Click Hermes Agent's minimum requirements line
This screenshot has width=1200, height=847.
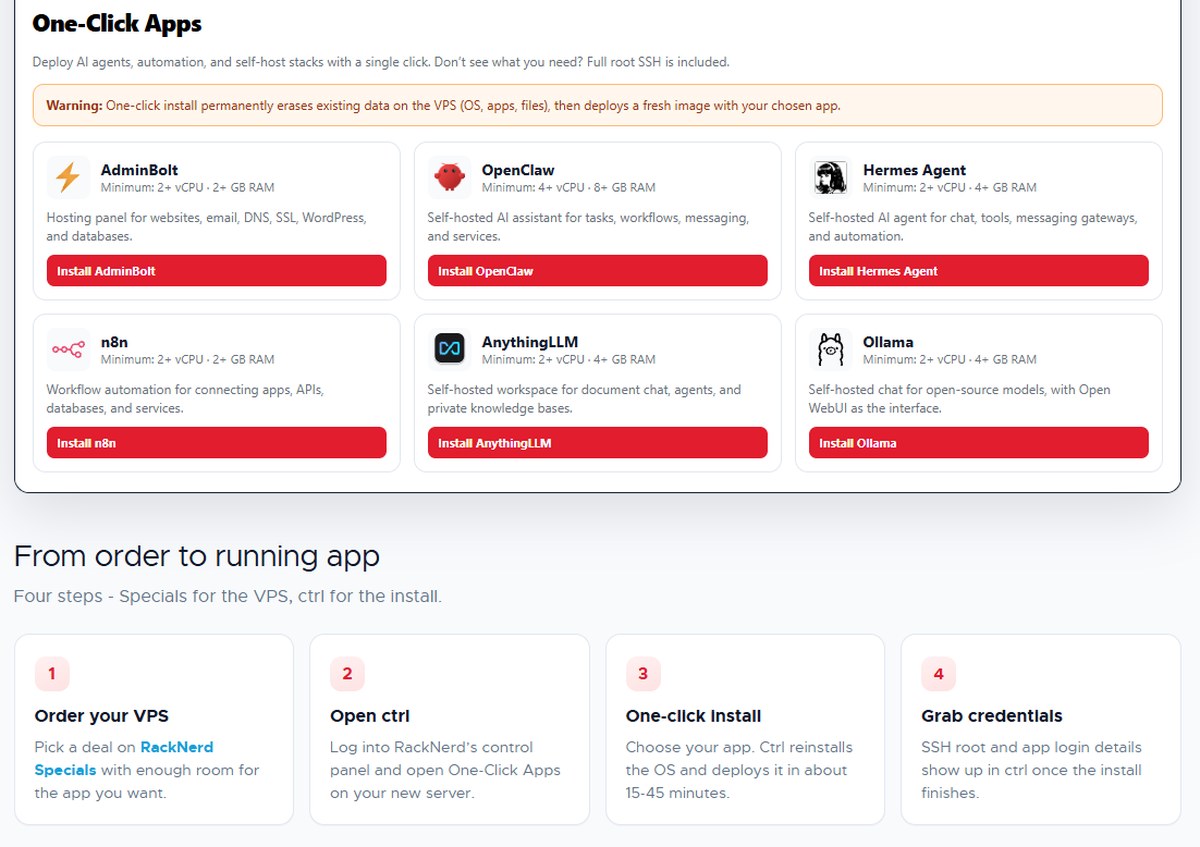[x=949, y=187]
